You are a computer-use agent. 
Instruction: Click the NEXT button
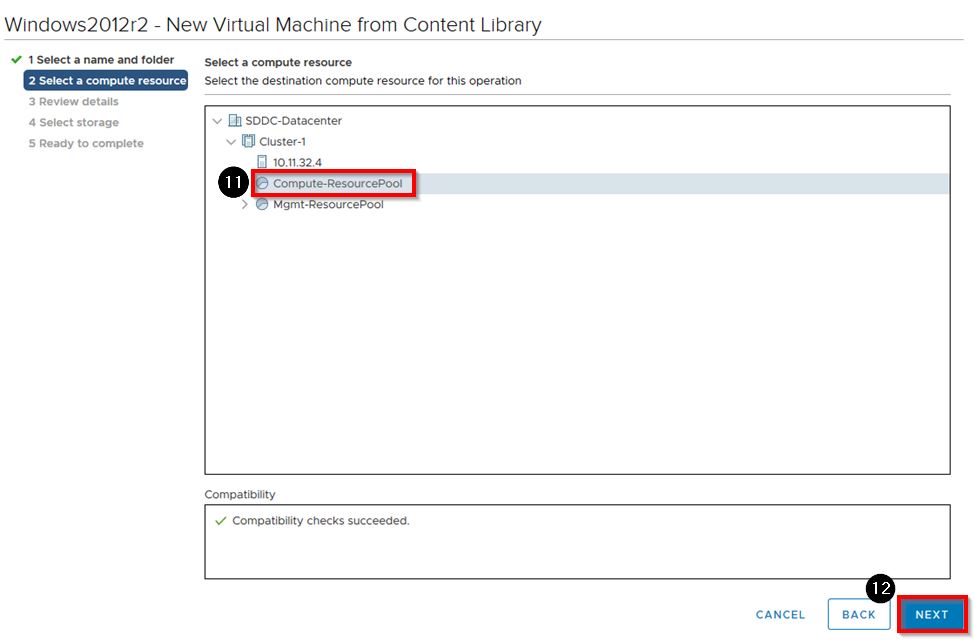[x=931, y=615]
